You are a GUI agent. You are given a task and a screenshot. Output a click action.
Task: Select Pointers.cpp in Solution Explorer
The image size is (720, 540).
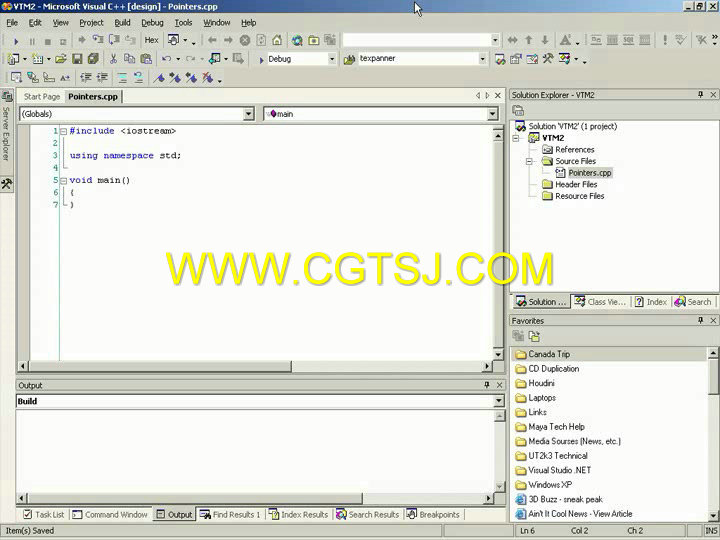(590, 173)
